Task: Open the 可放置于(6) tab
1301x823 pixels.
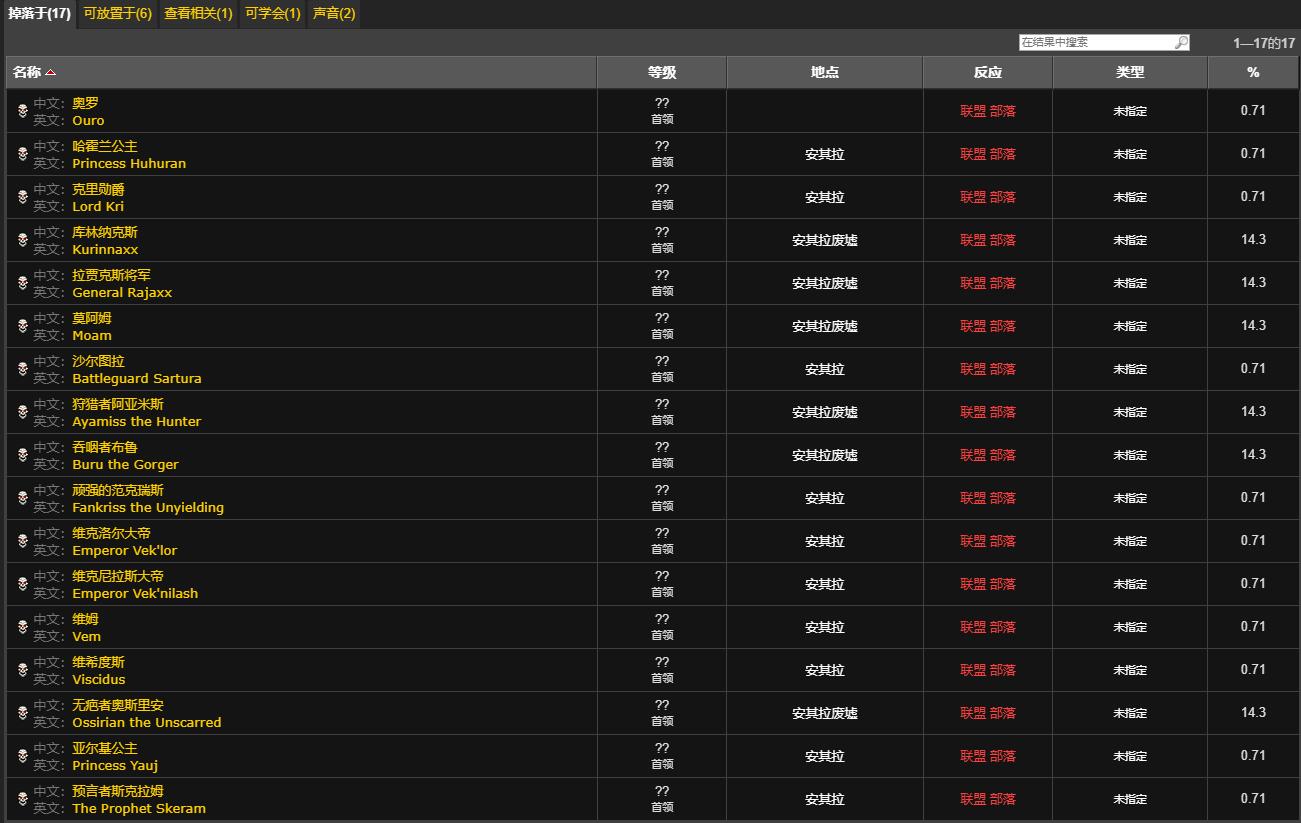Action: click(x=118, y=14)
